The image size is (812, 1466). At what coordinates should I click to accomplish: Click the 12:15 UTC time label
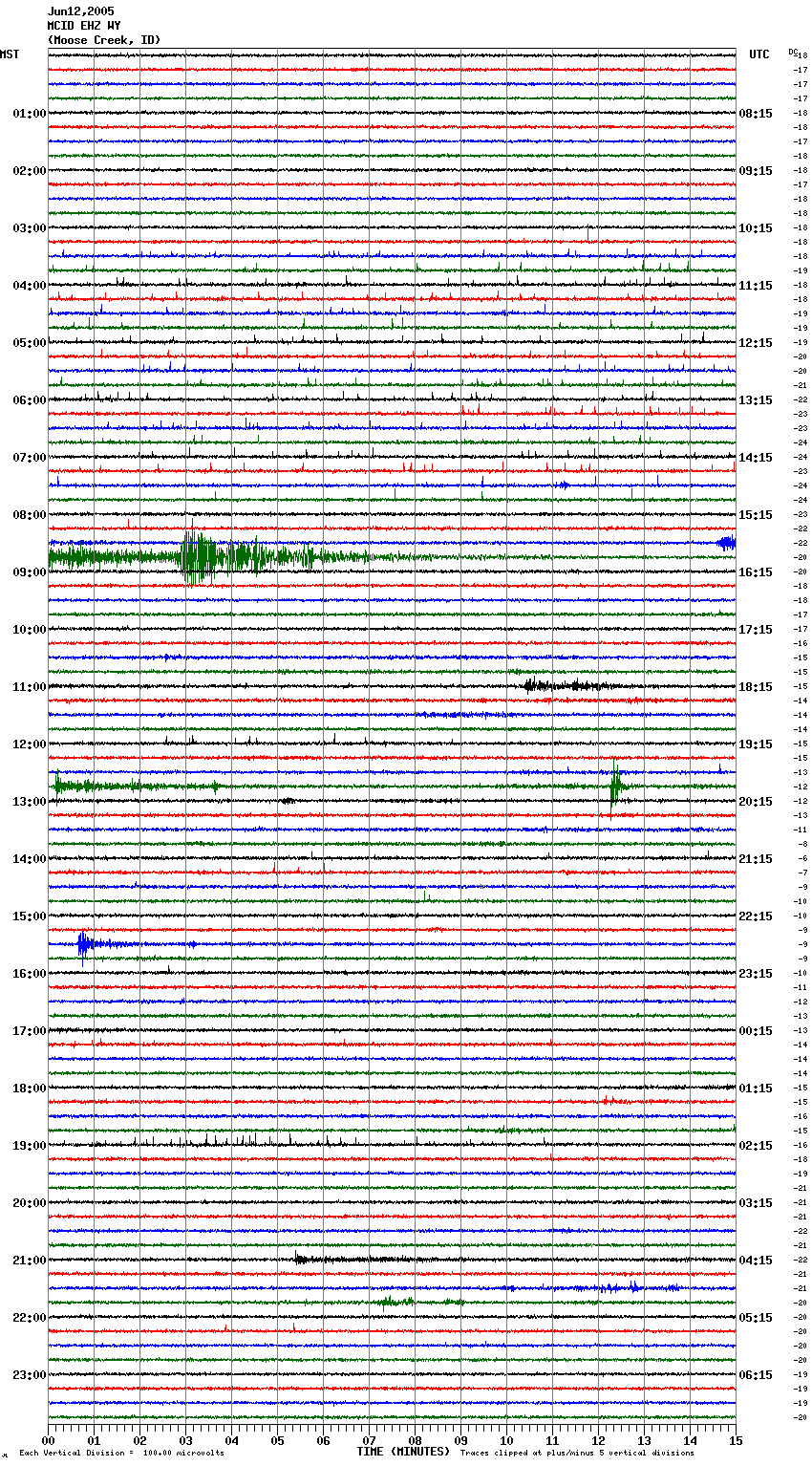coord(756,343)
